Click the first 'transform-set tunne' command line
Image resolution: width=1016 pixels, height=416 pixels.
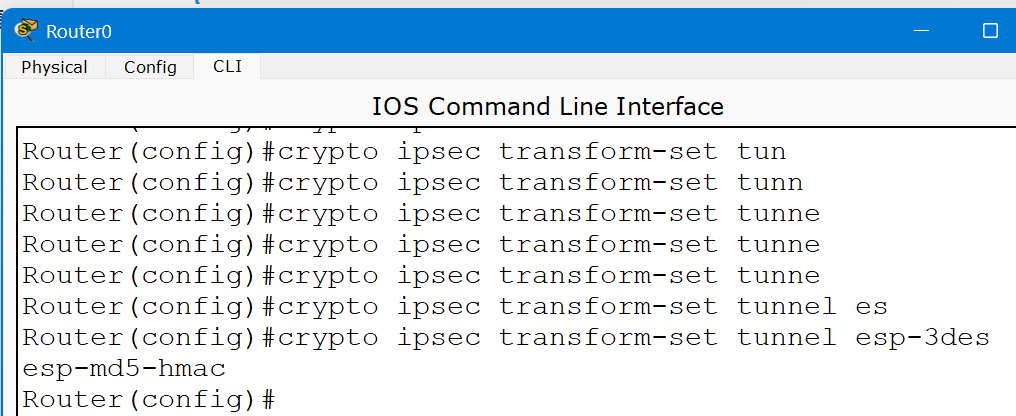pos(421,214)
